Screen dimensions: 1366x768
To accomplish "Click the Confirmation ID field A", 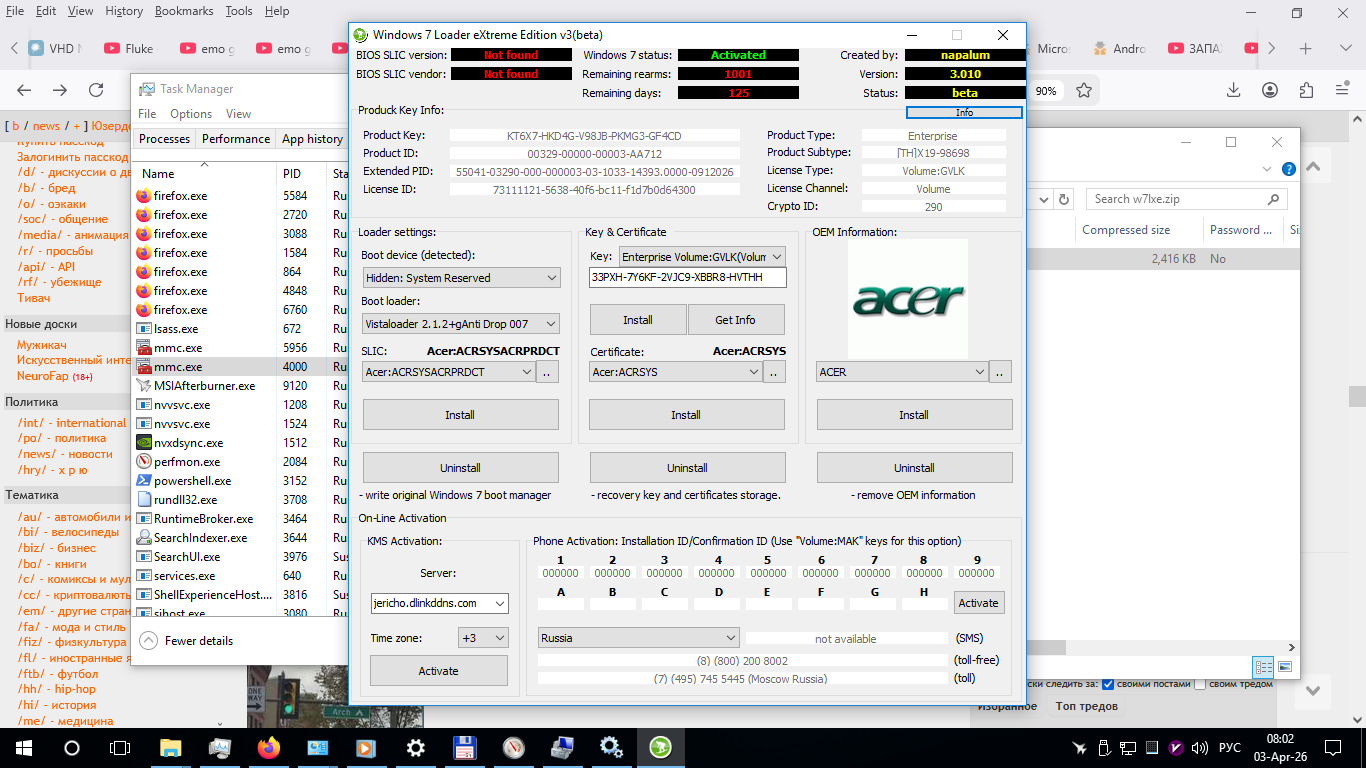I will point(560,603).
